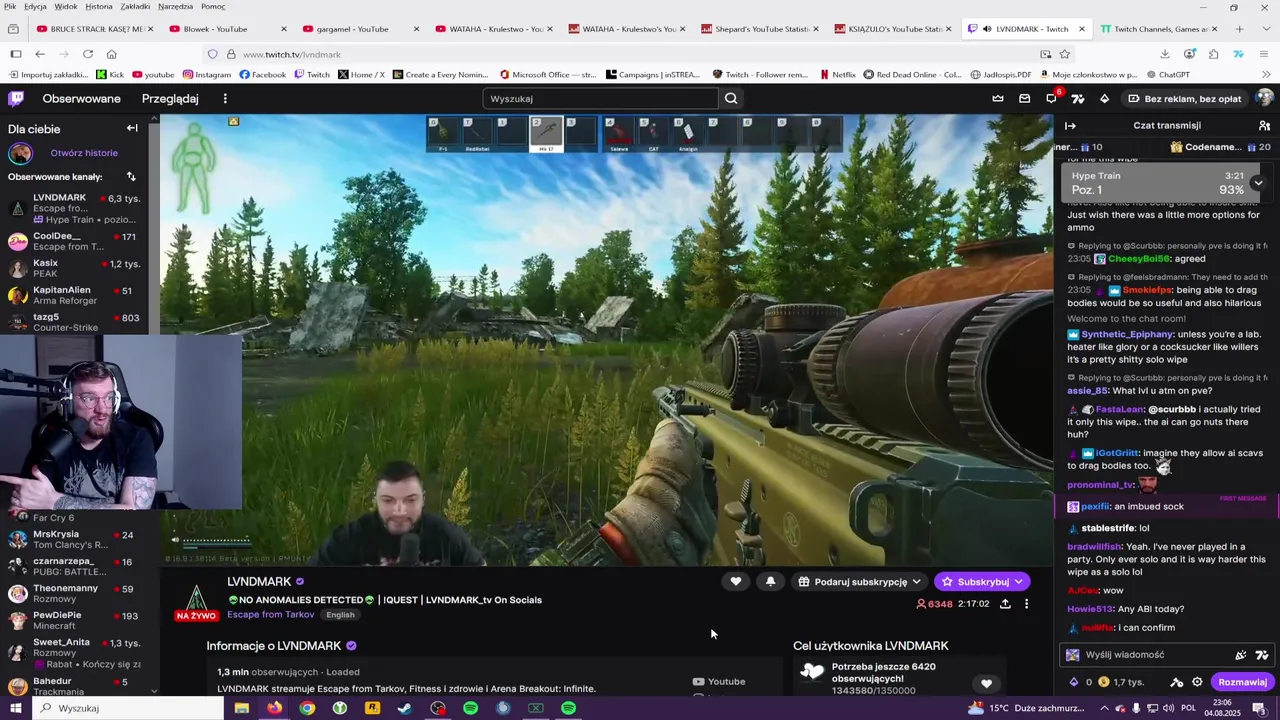Switch to Twitch Channels, Games tab
The height and width of the screenshot is (720, 1280).
(1160, 29)
